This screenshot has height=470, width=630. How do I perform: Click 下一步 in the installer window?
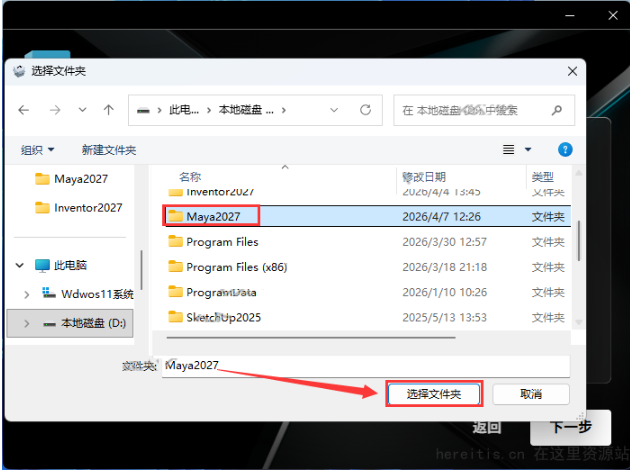pos(571,427)
